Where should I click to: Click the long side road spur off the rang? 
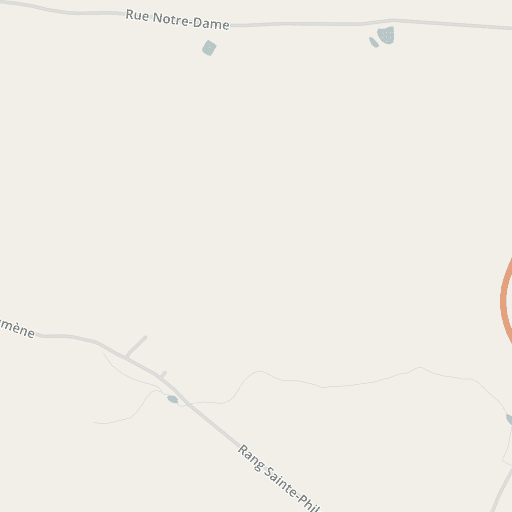(x=136, y=346)
